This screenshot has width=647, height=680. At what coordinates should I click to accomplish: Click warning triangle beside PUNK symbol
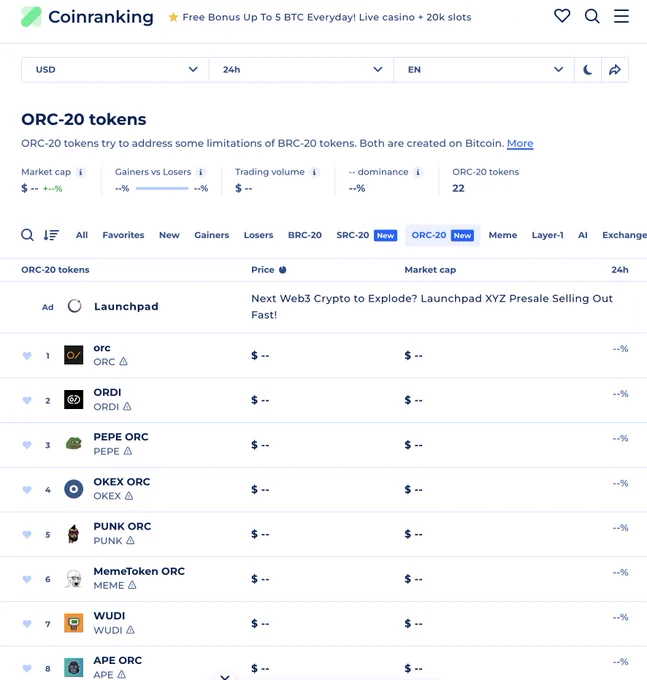(130, 541)
